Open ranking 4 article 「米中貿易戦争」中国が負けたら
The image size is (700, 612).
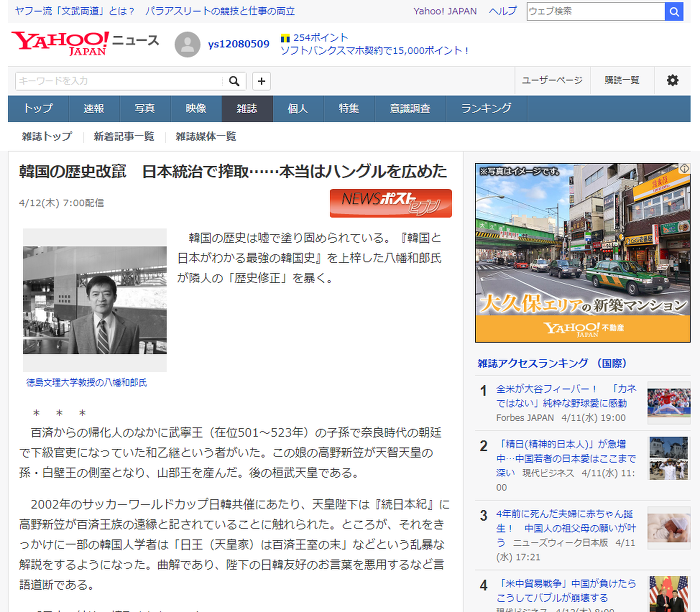tap(566, 591)
